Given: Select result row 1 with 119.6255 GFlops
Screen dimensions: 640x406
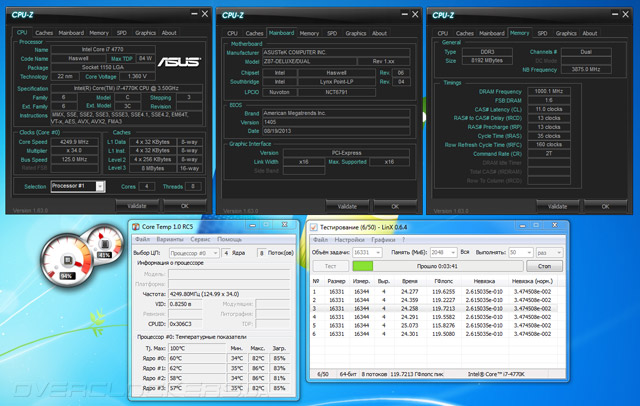Looking at the screenshot, I should tap(433, 292).
